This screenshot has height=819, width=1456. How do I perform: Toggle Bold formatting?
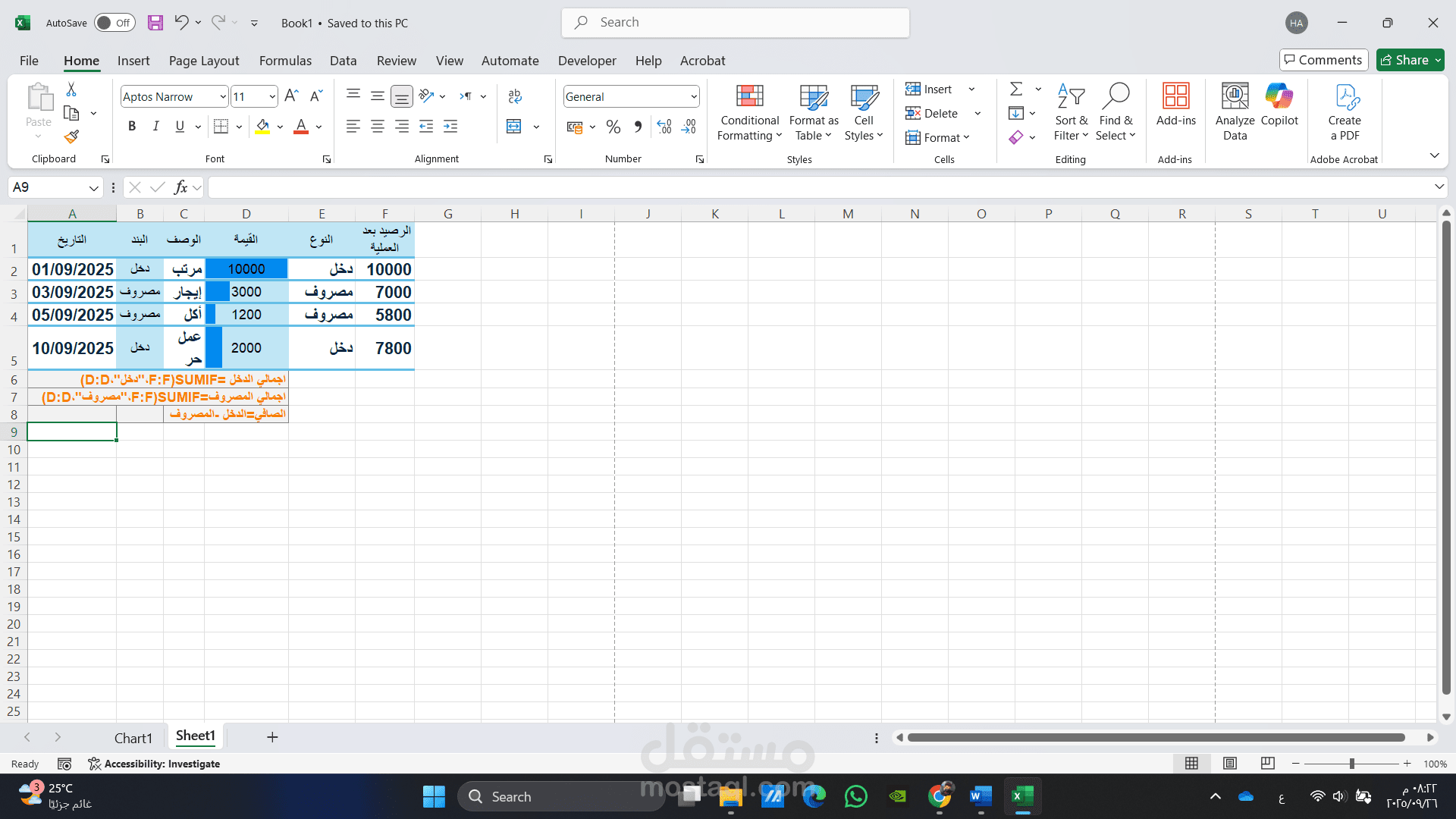click(132, 127)
